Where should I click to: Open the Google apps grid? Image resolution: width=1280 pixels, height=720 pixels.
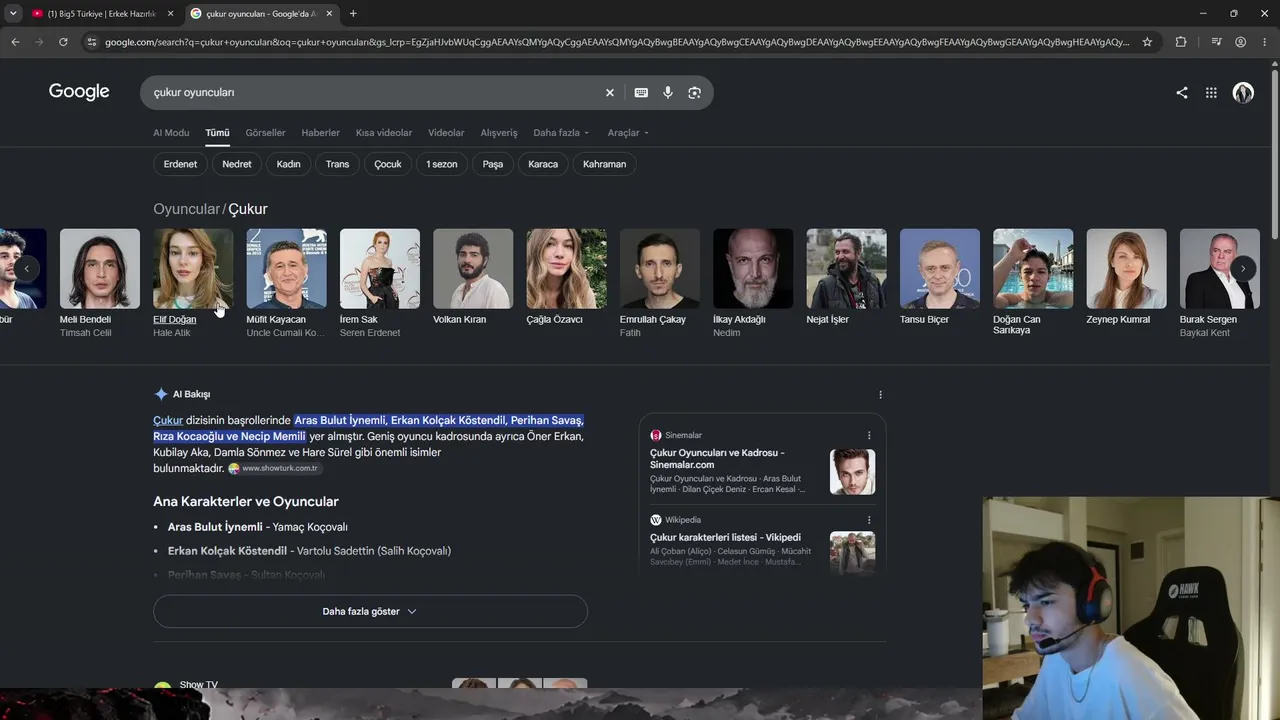click(x=1211, y=92)
